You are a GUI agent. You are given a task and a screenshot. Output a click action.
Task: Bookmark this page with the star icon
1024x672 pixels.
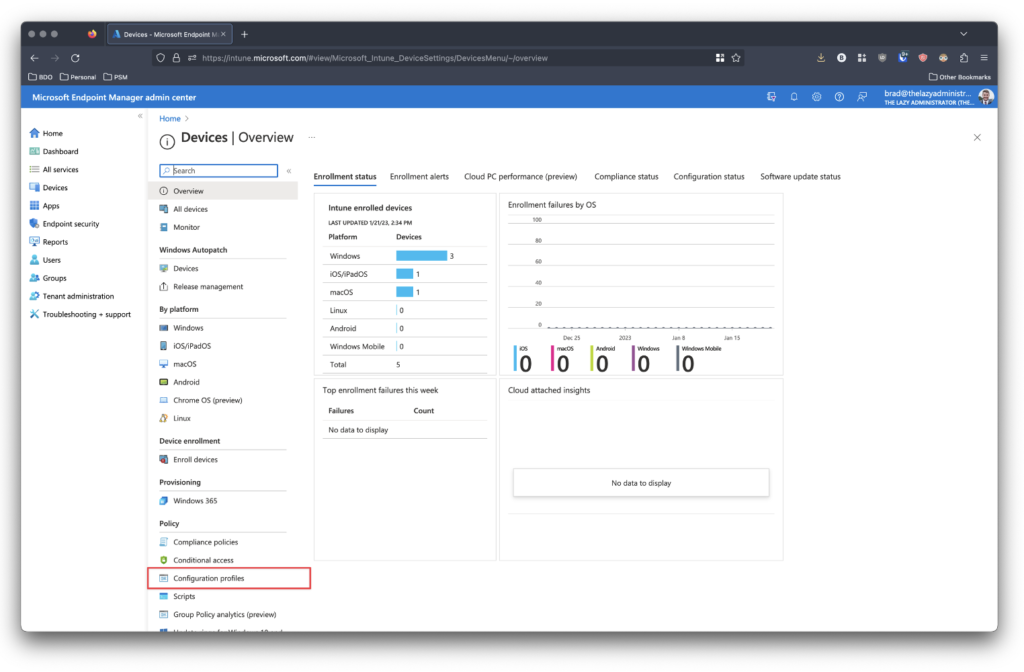tap(736, 58)
